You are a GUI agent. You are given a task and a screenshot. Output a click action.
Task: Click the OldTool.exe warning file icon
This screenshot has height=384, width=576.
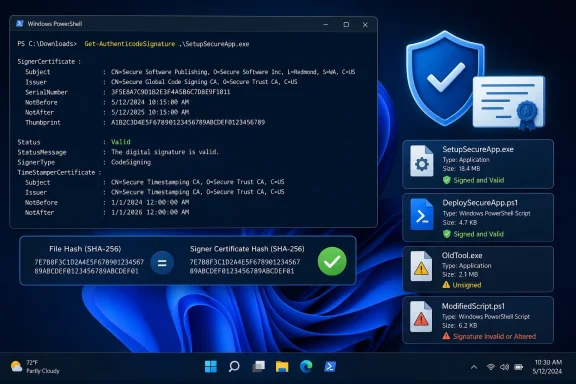point(421,266)
